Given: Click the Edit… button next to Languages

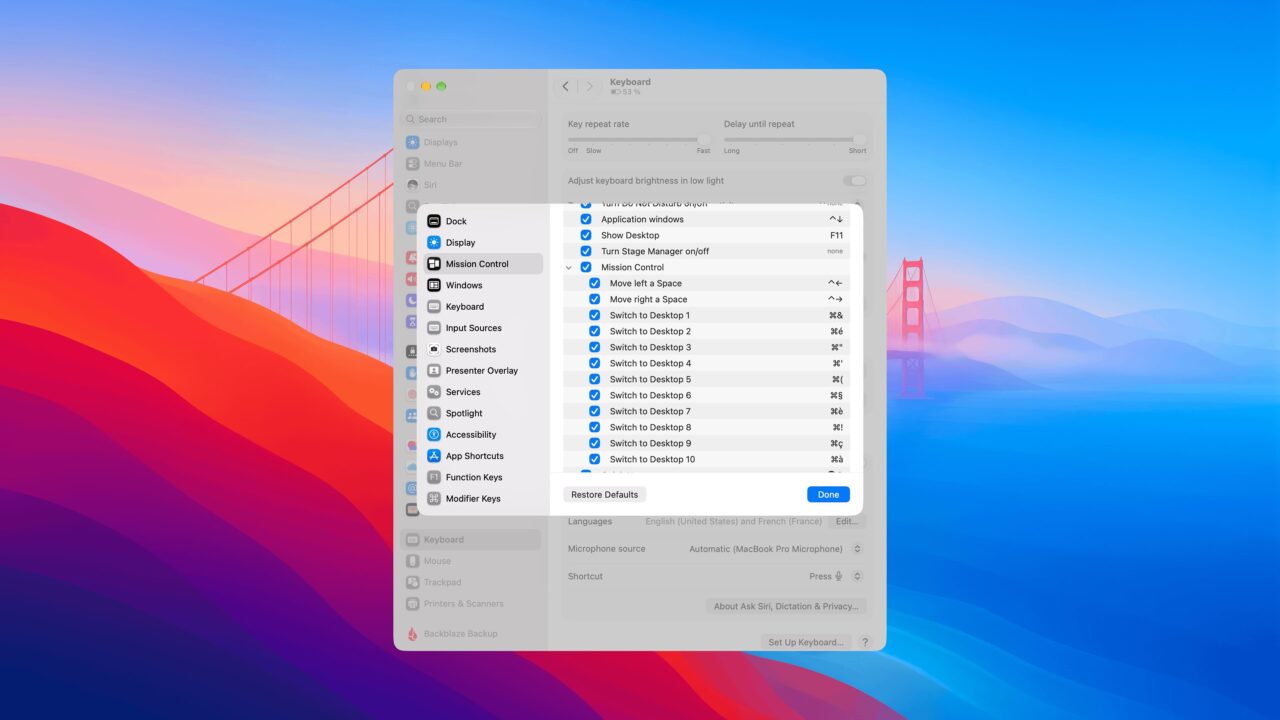Looking at the screenshot, I should (847, 521).
